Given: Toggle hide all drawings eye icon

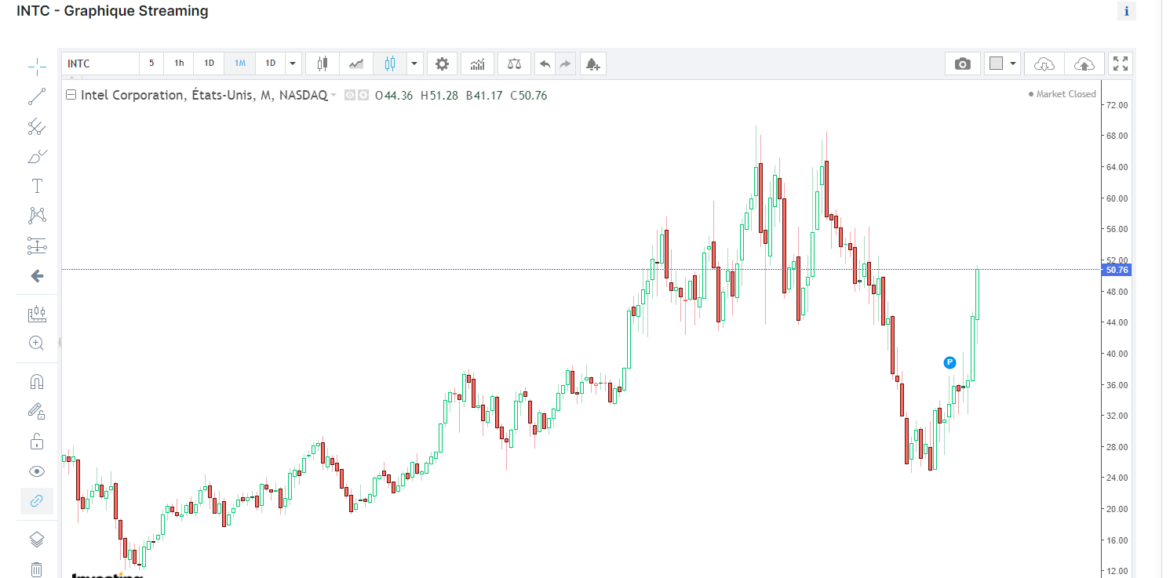Looking at the screenshot, I should tap(37, 471).
